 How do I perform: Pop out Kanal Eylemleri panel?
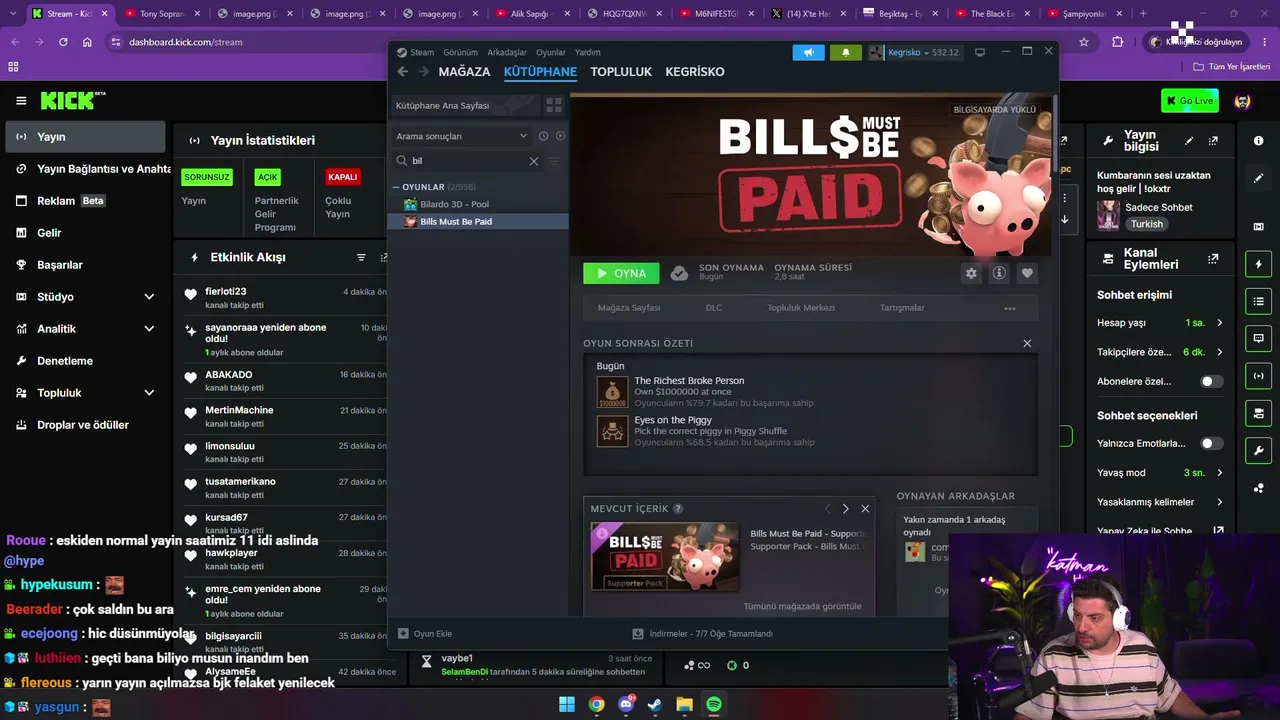[x=1213, y=258]
